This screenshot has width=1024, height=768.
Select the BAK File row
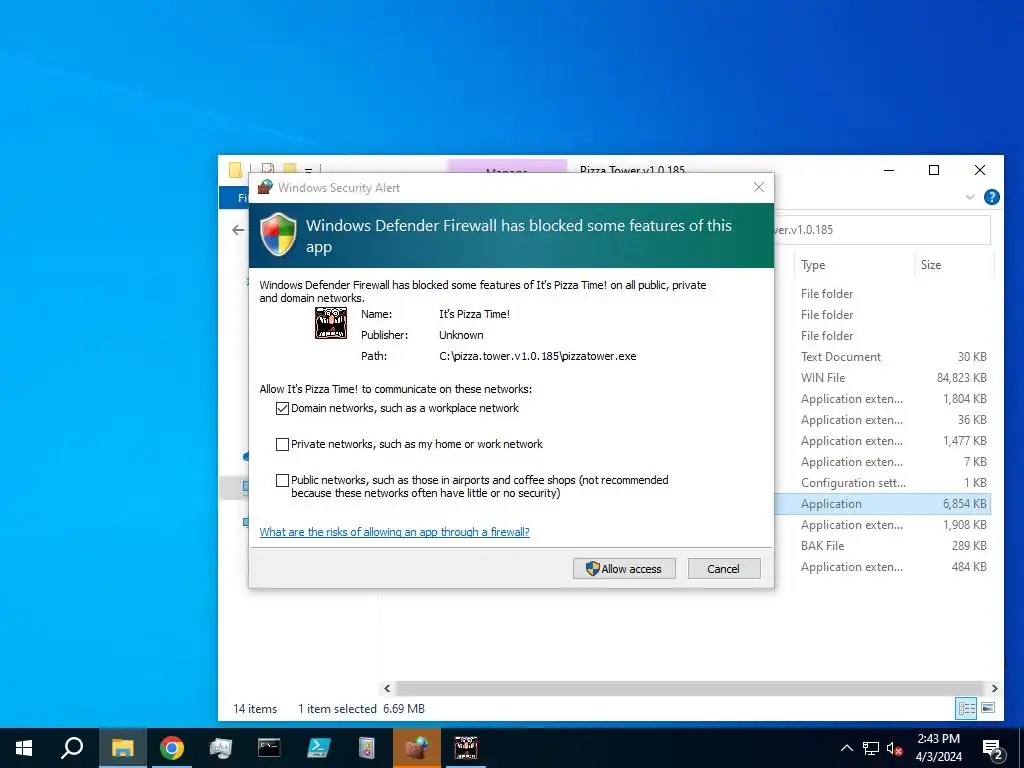[x=882, y=545]
